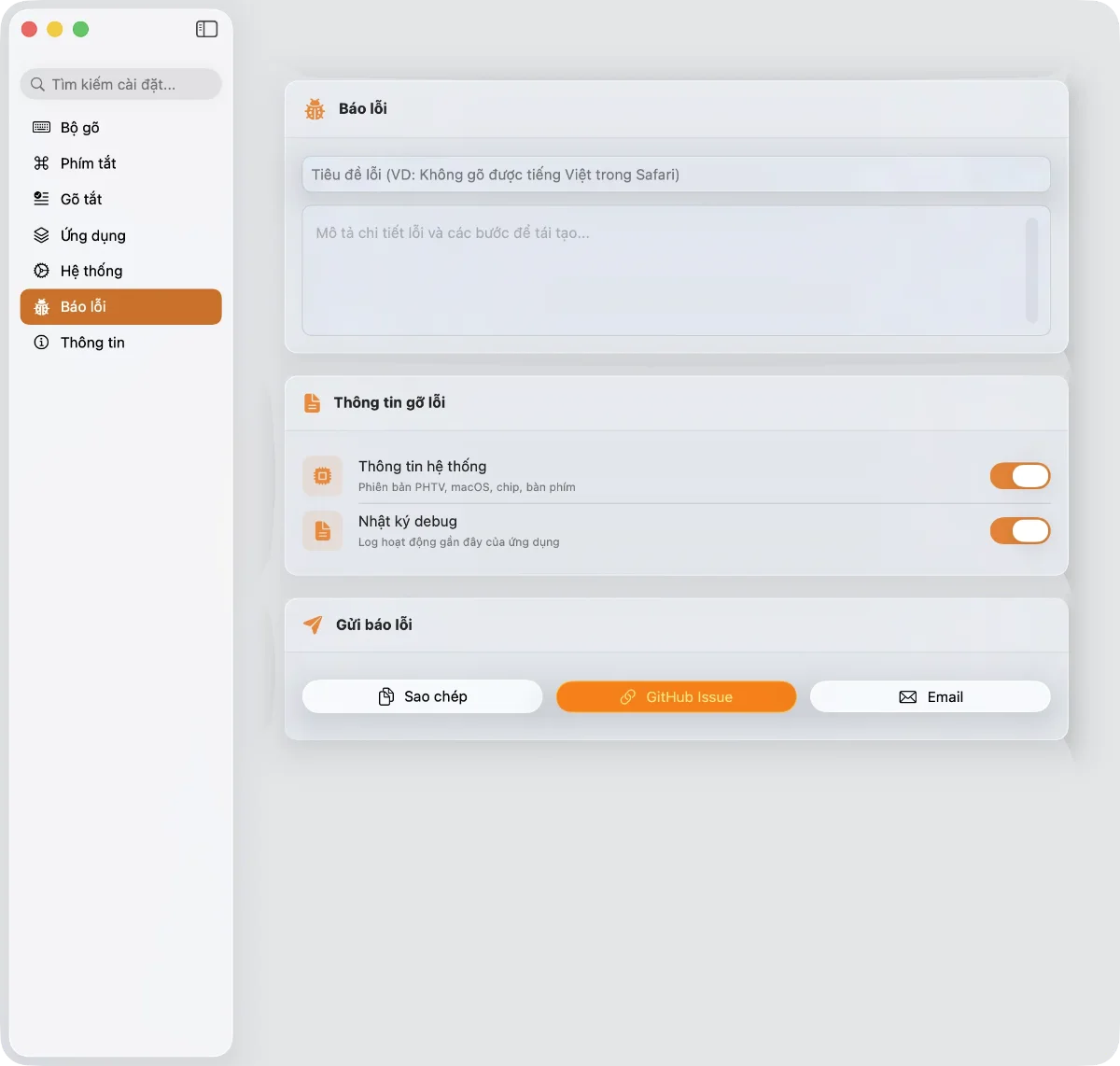Click the description box scrollbar
The width and height of the screenshot is (1120, 1066).
pyautogui.click(x=1031, y=270)
